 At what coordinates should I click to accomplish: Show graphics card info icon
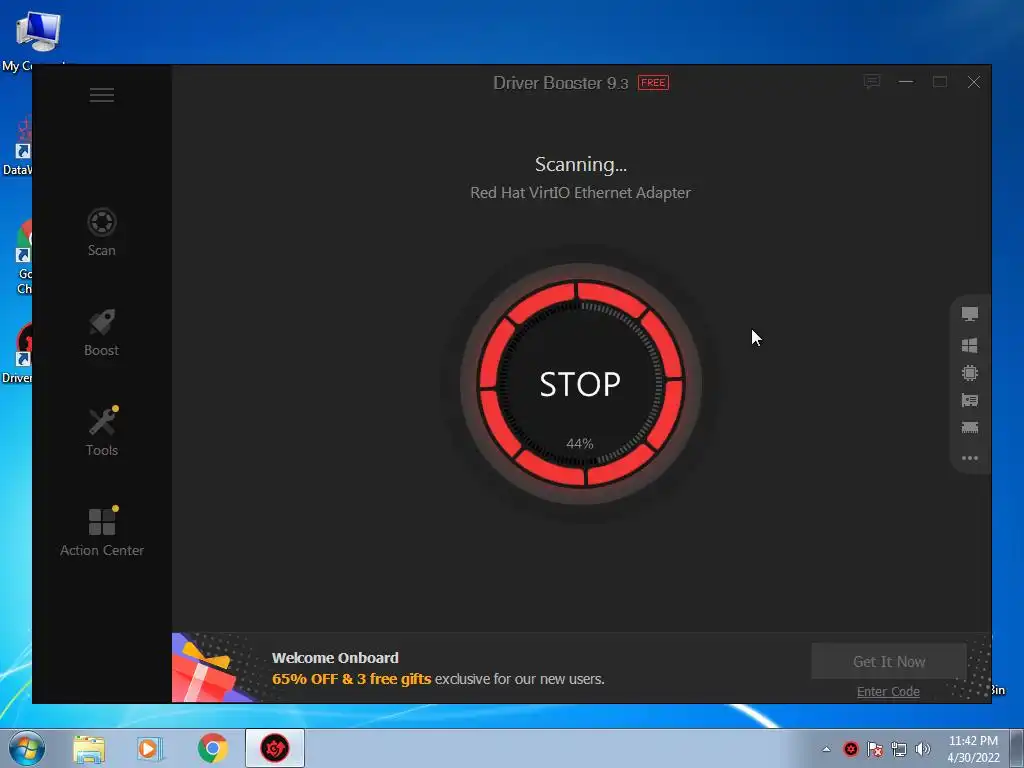(x=970, y=400)
